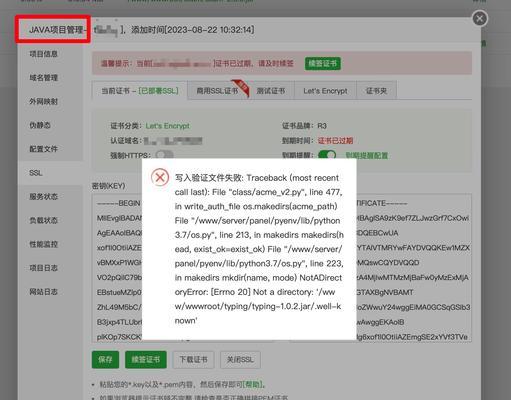Select the 当前证书 tab
511x400 pixels.
click(x=140, y=91)
